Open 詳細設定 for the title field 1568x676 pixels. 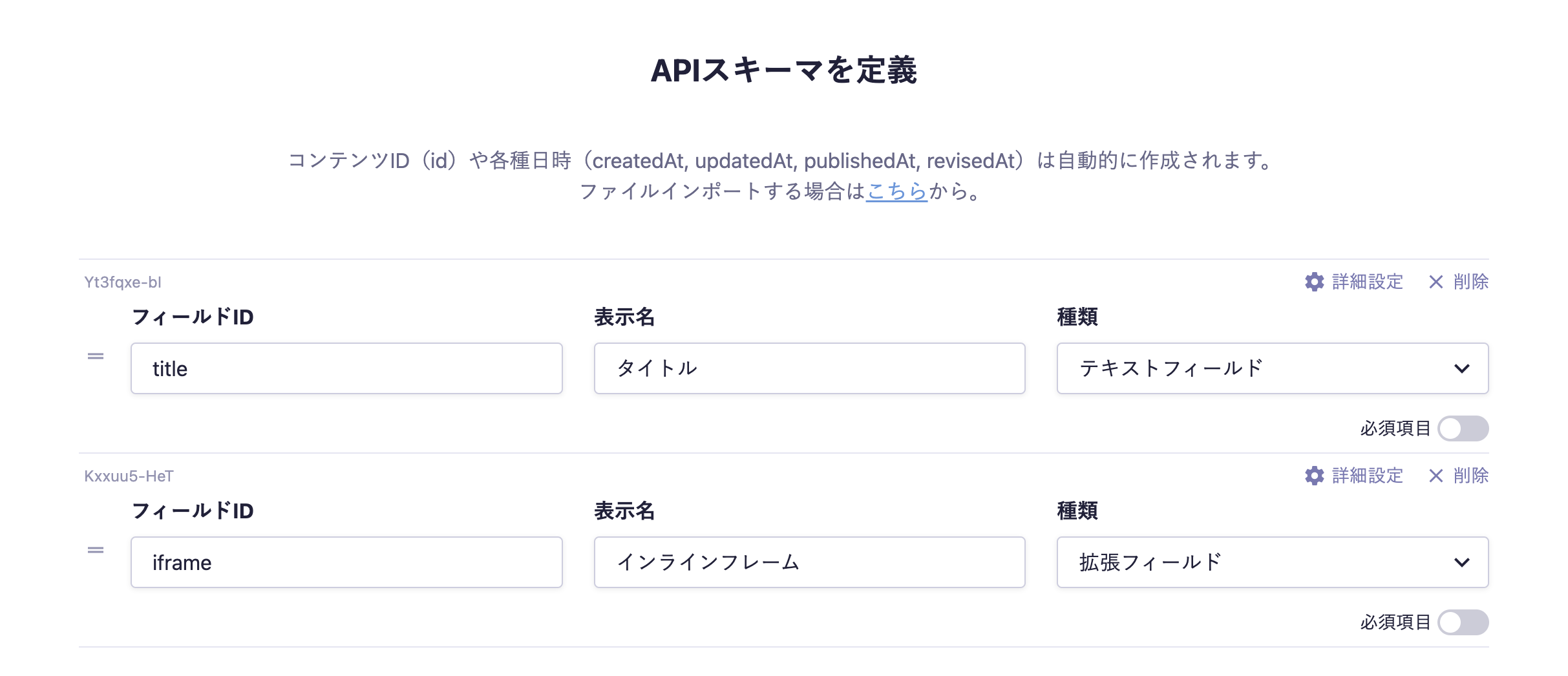click(1367, 282)
